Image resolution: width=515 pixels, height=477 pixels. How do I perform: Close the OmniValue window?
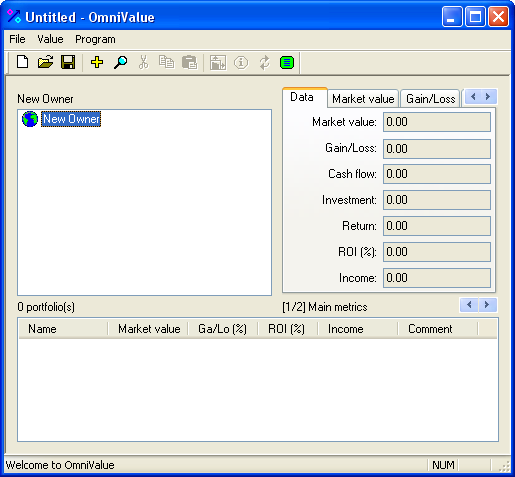[498, 16]
